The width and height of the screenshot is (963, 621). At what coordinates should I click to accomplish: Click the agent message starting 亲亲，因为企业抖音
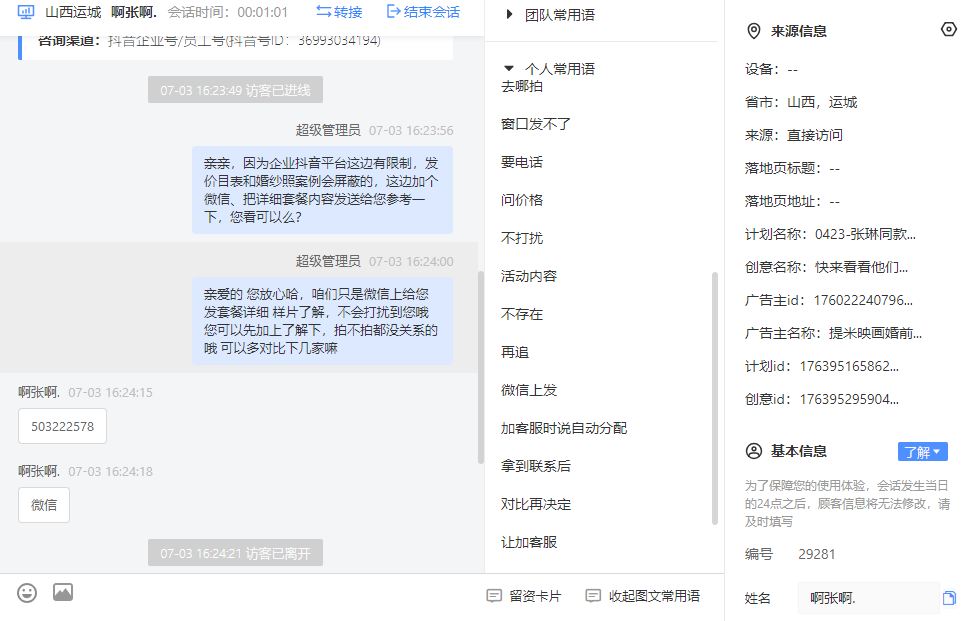click(x=322, y=190)
